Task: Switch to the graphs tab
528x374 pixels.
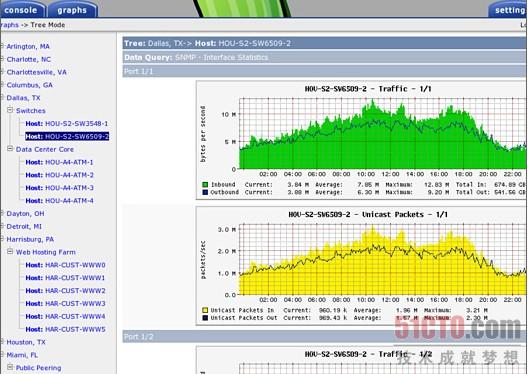Action: pos(72,9)
